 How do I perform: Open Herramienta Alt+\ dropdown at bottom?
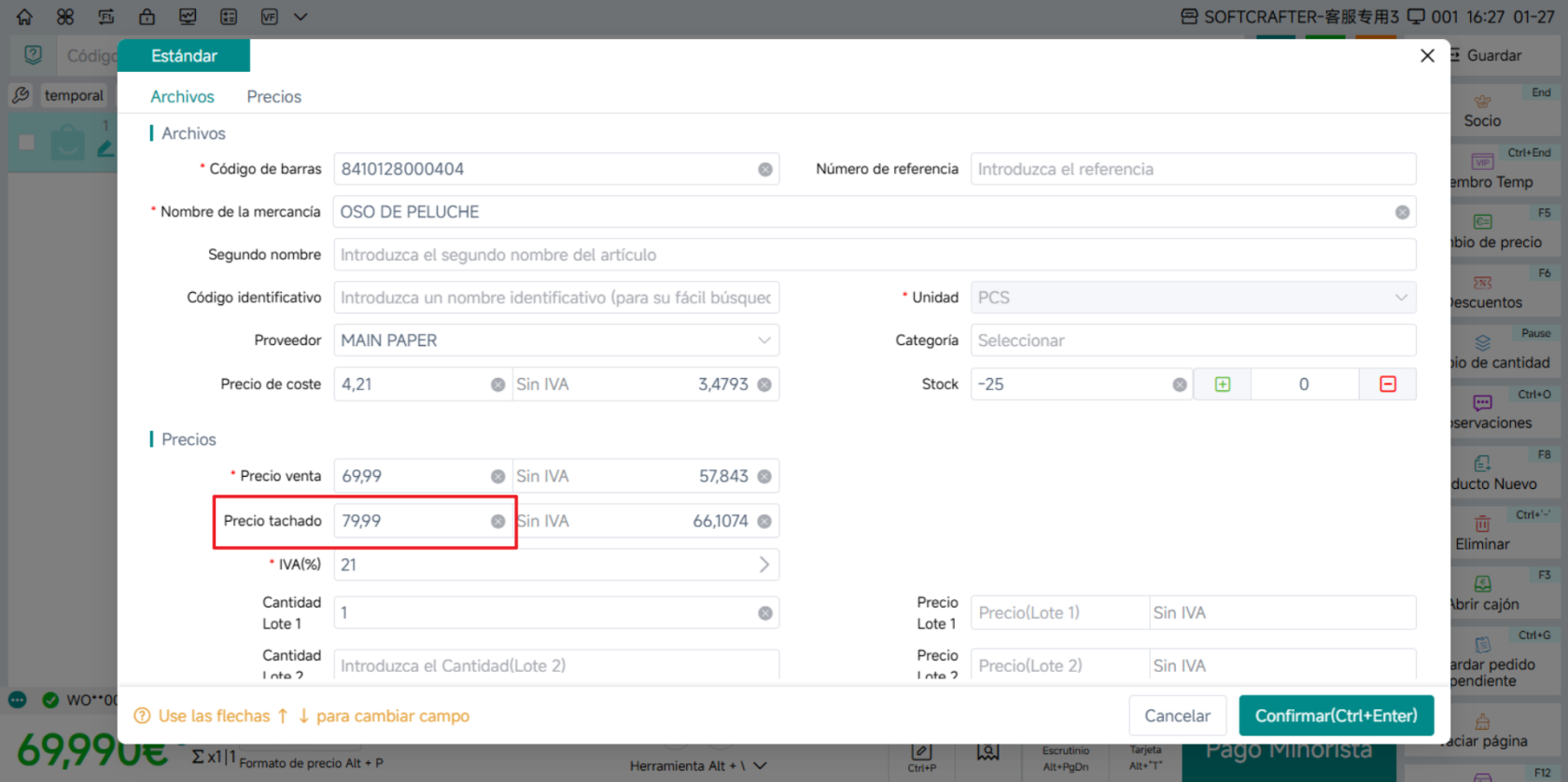click(698, 766)
